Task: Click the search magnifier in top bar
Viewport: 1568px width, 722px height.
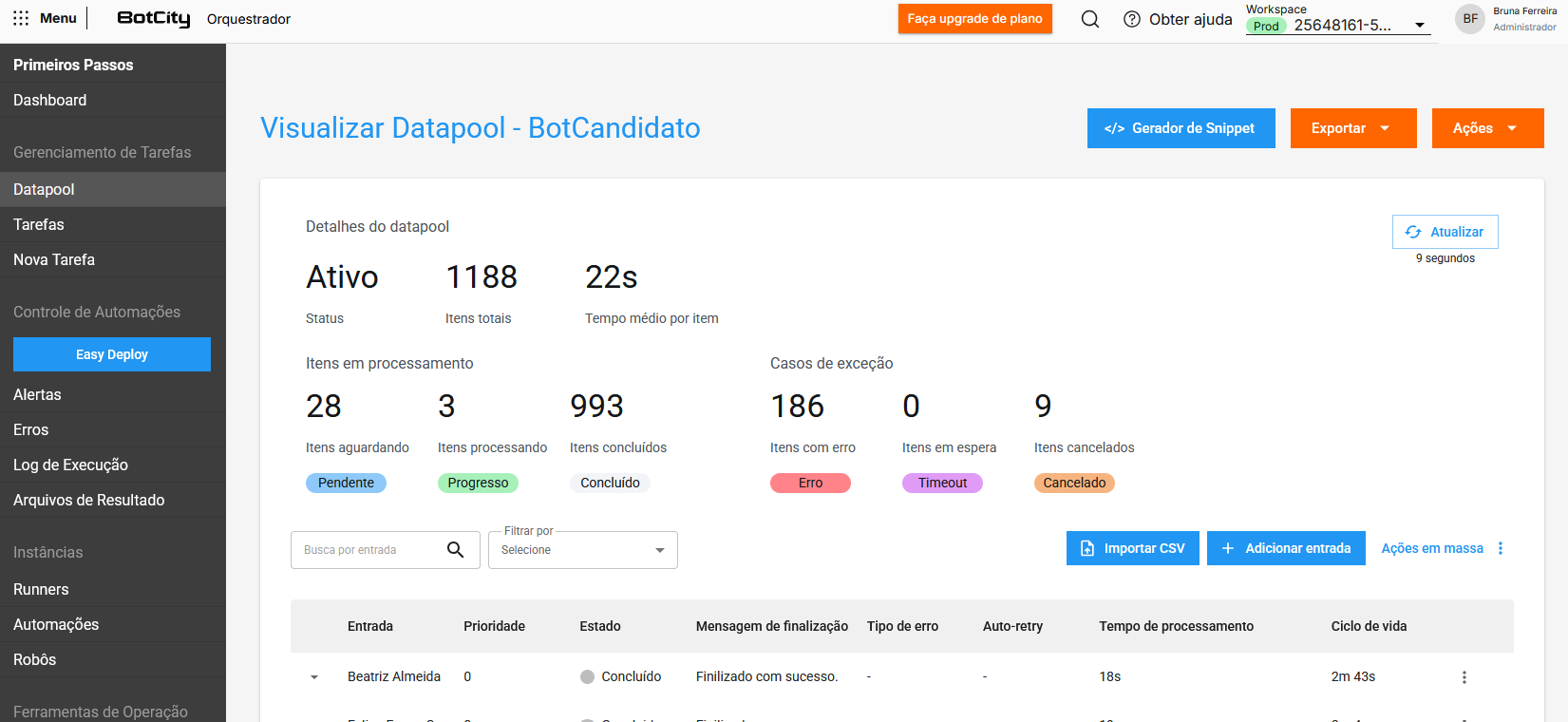Action: (1090, 19)
